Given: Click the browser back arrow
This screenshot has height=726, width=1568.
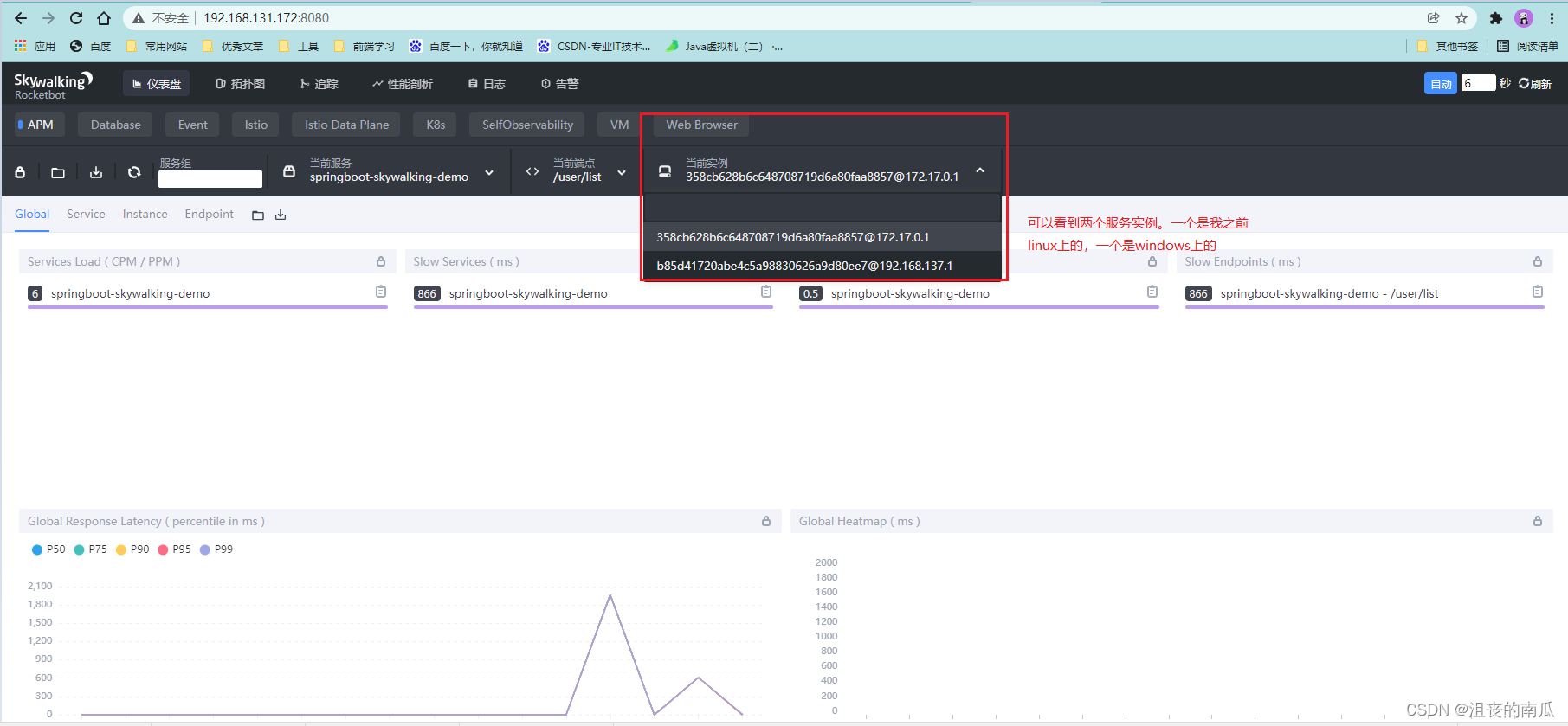Looking at the screenshot, I should click(21, 18).
